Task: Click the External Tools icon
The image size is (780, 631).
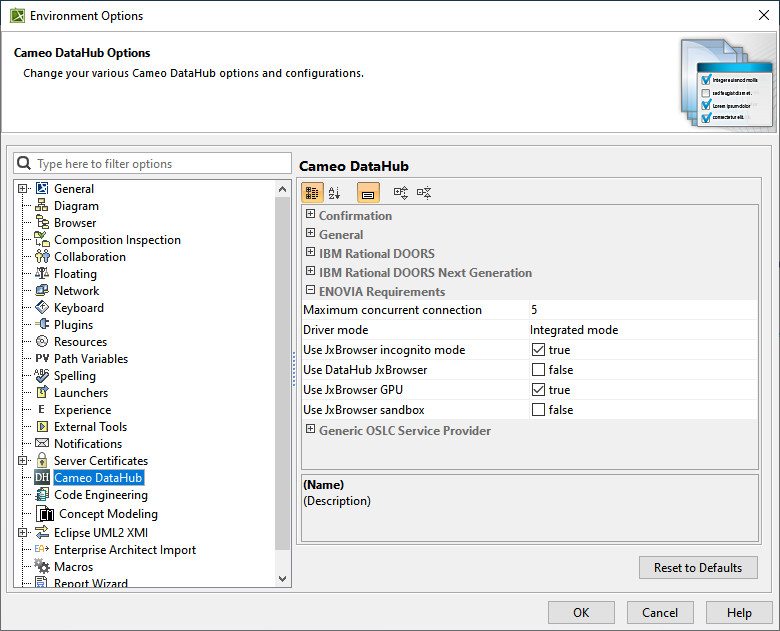Action: (x=42, y=426)
